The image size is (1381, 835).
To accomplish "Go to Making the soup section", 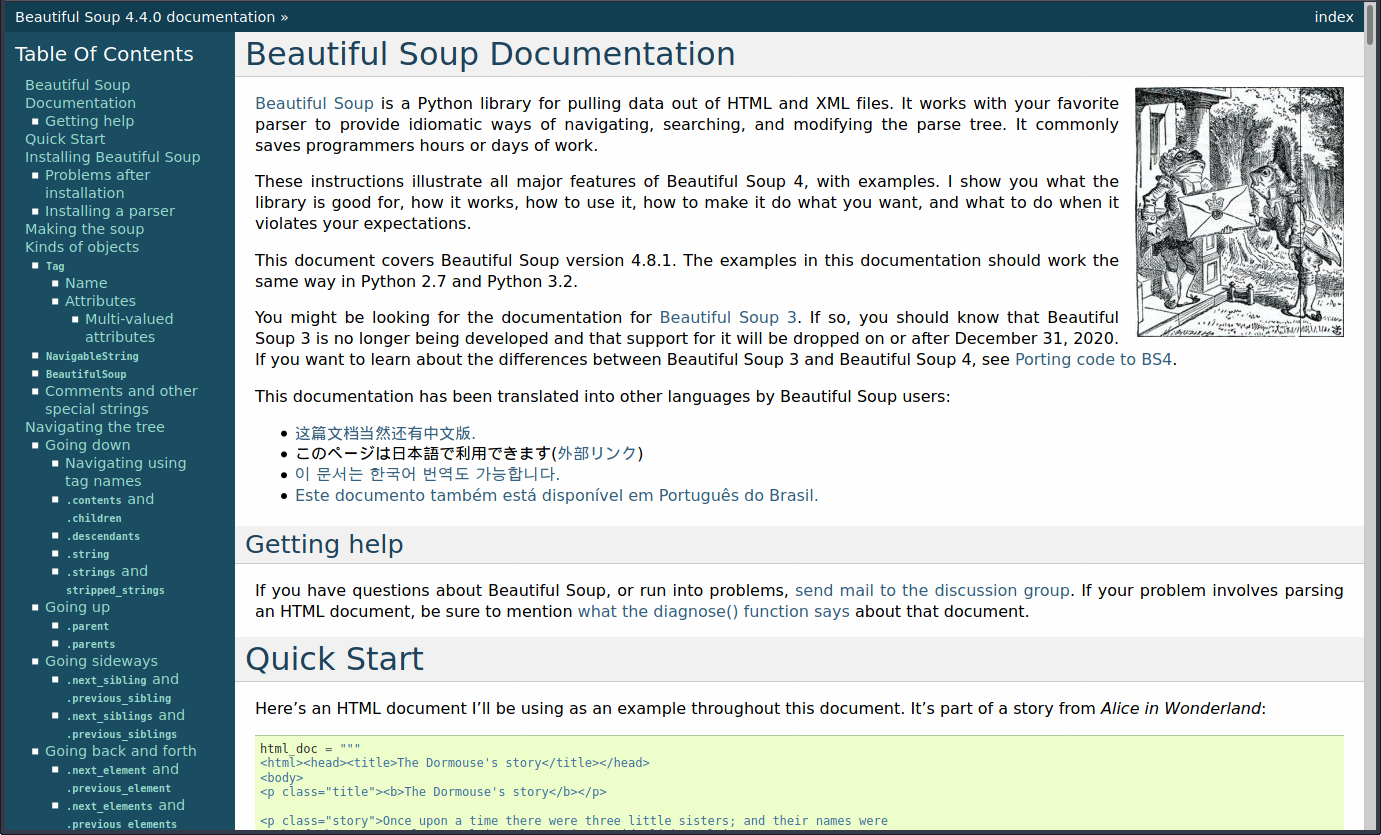I will pyautogui.click(x=84, y=229).
